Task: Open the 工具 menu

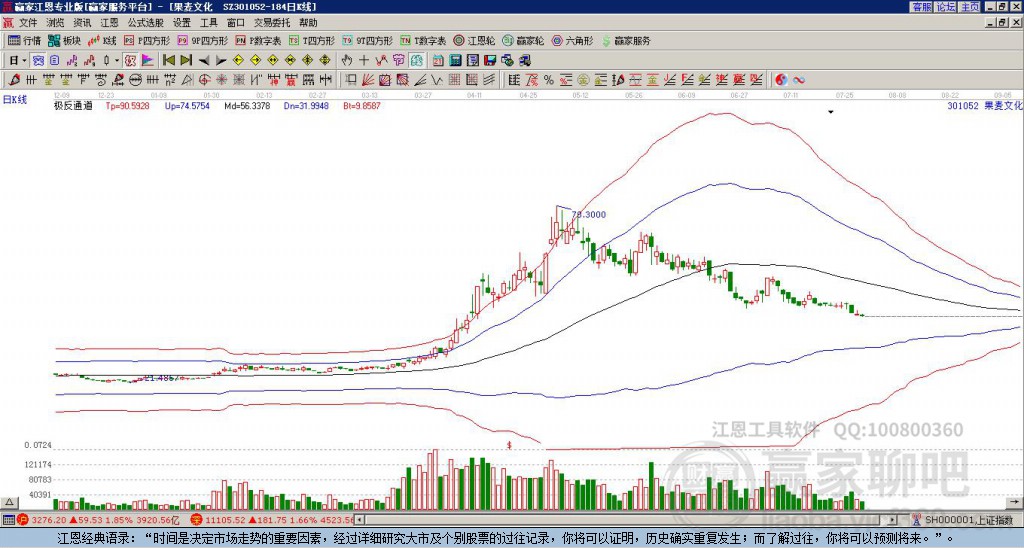Action: 209,23
